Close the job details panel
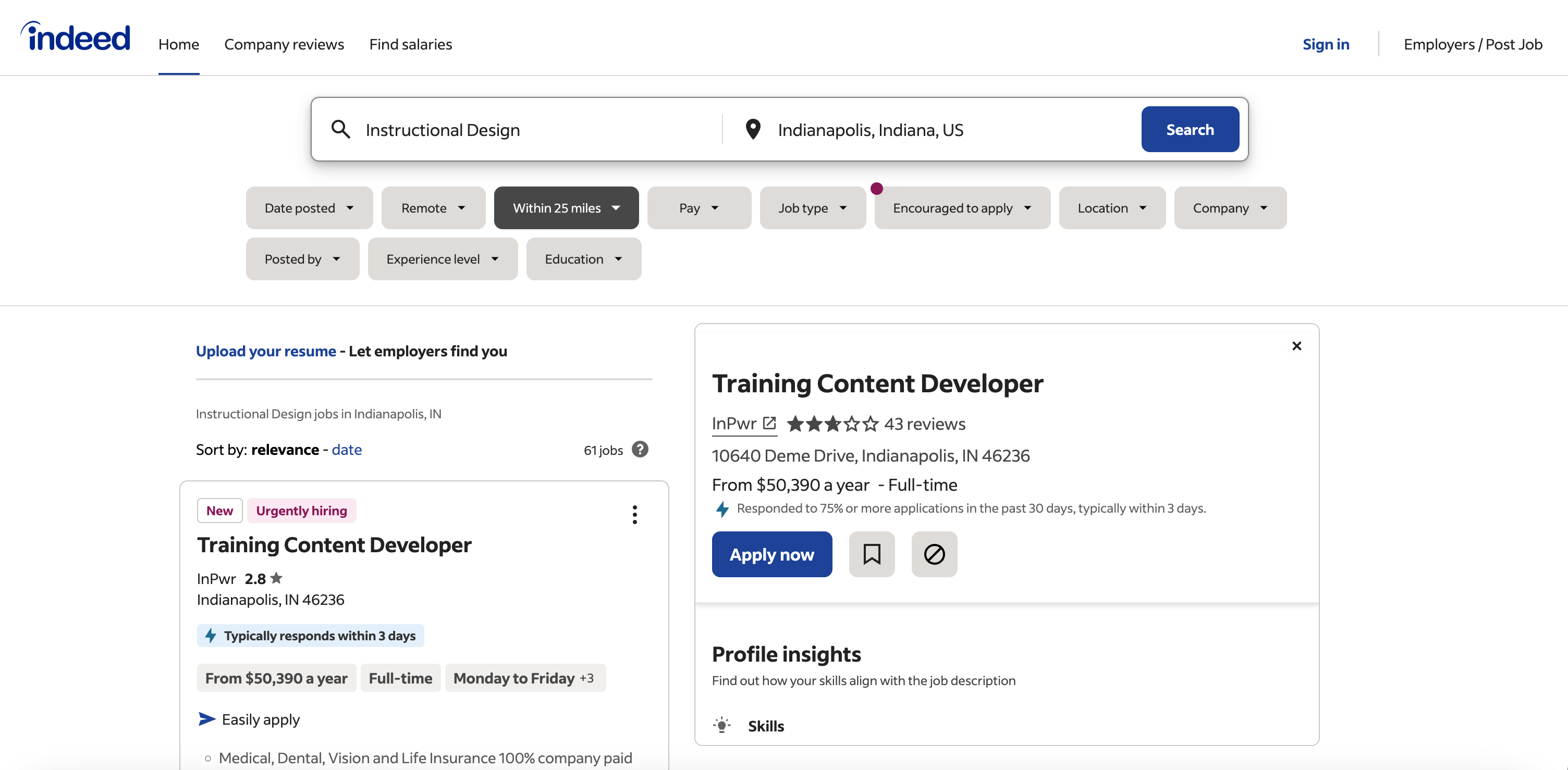 tap(1296, 346)
